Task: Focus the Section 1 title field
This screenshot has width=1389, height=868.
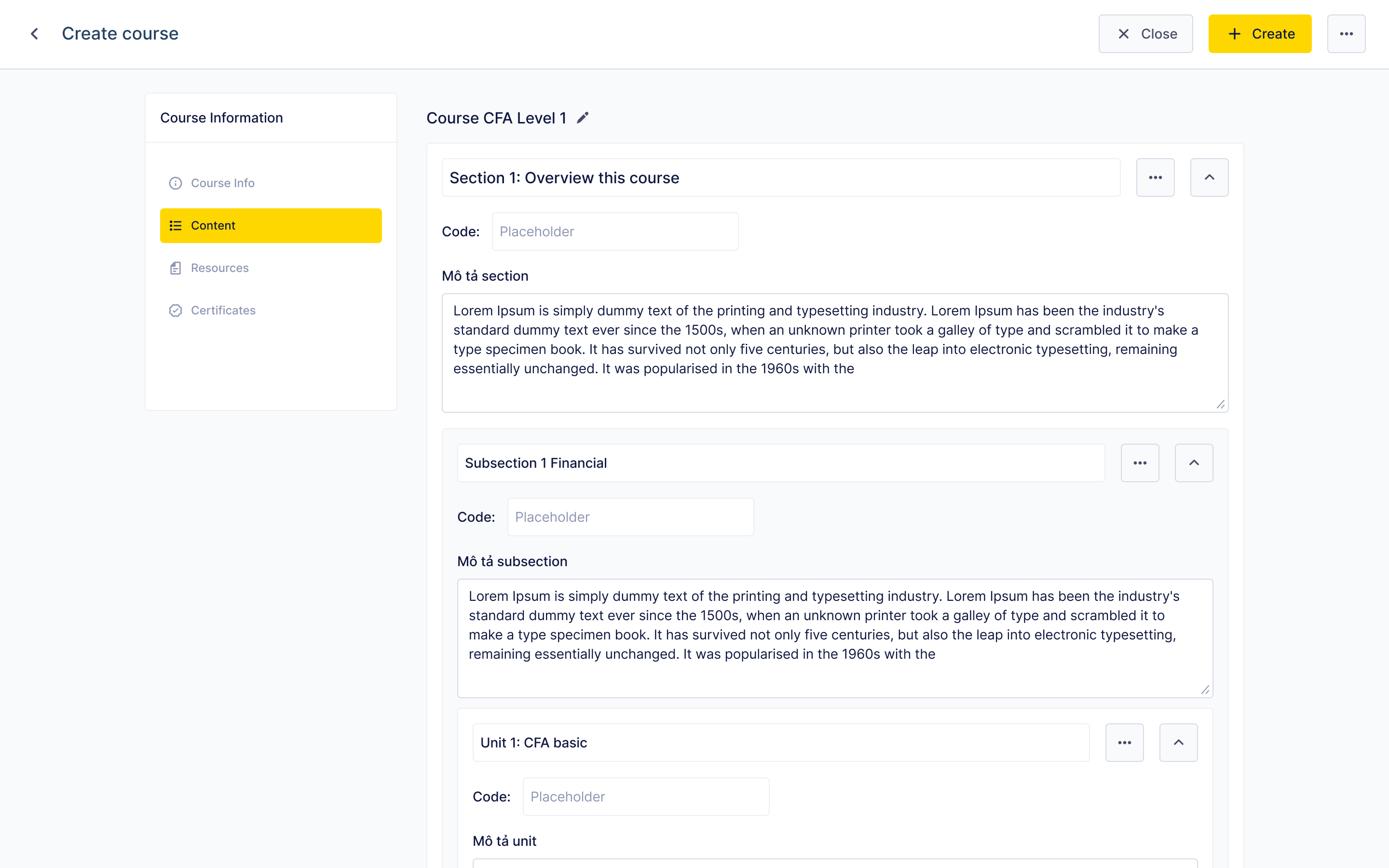Action: pos(781,177)
